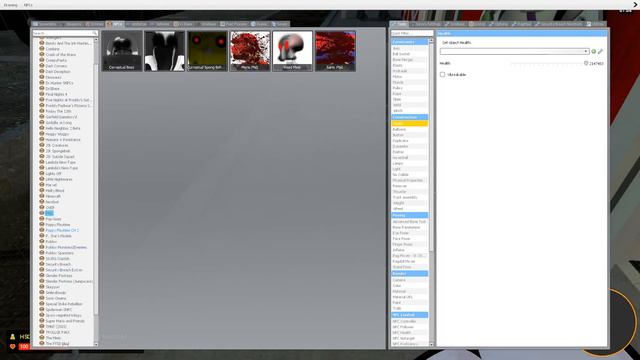Click the wrench edit-presets icon
The image size is (640, 360).
600,51
